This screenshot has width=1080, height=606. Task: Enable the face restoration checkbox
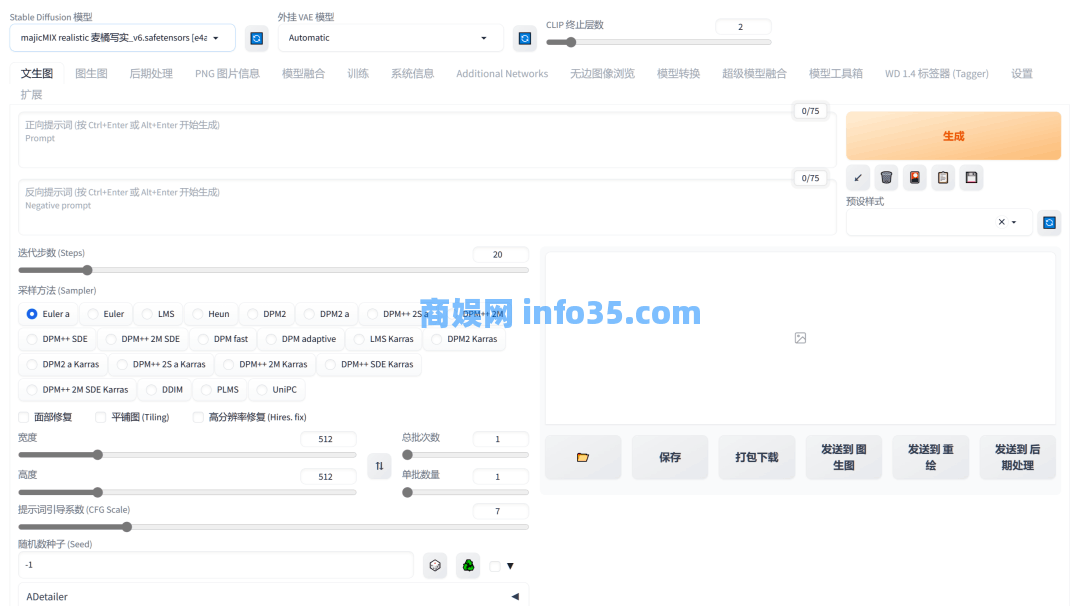[24, 417]
